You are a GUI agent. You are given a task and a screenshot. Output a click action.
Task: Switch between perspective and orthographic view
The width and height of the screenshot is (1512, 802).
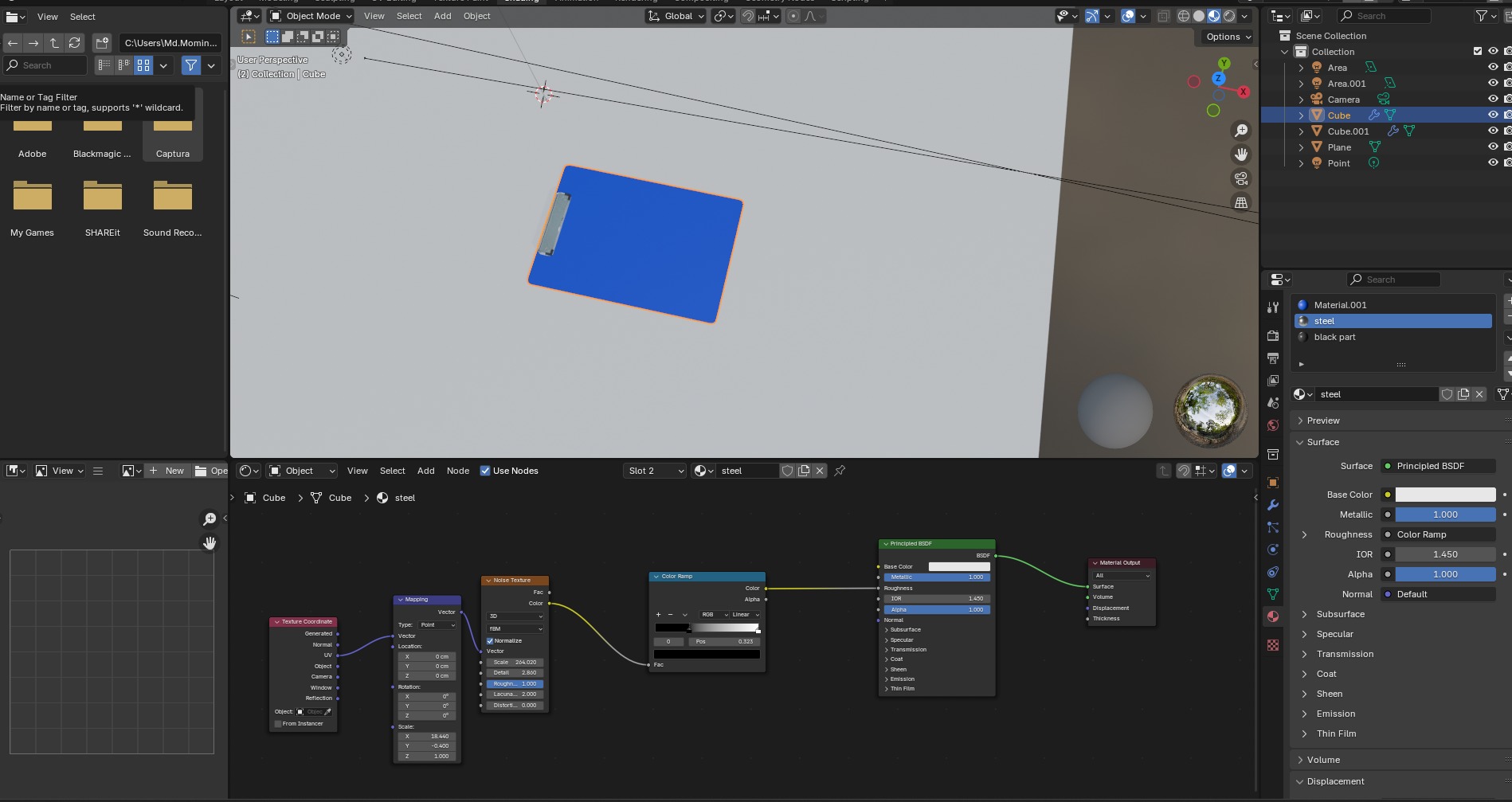1241,202
